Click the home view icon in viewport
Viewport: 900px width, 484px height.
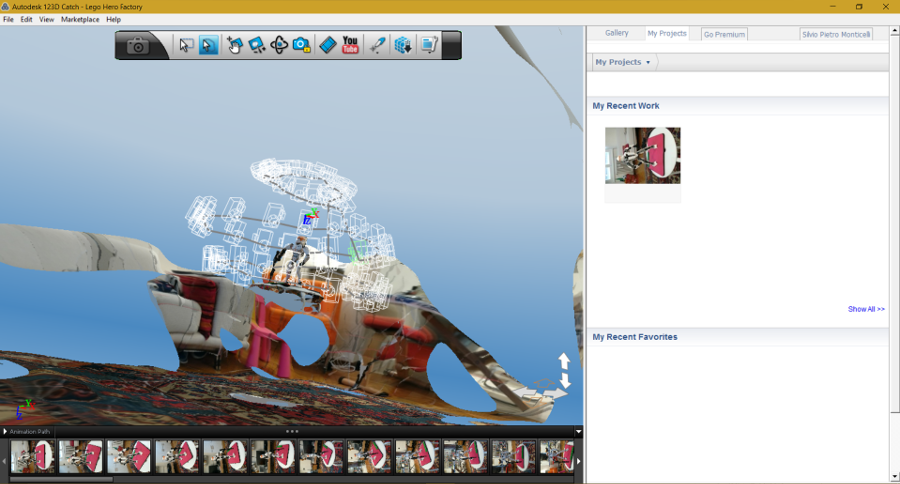[544, 382]
